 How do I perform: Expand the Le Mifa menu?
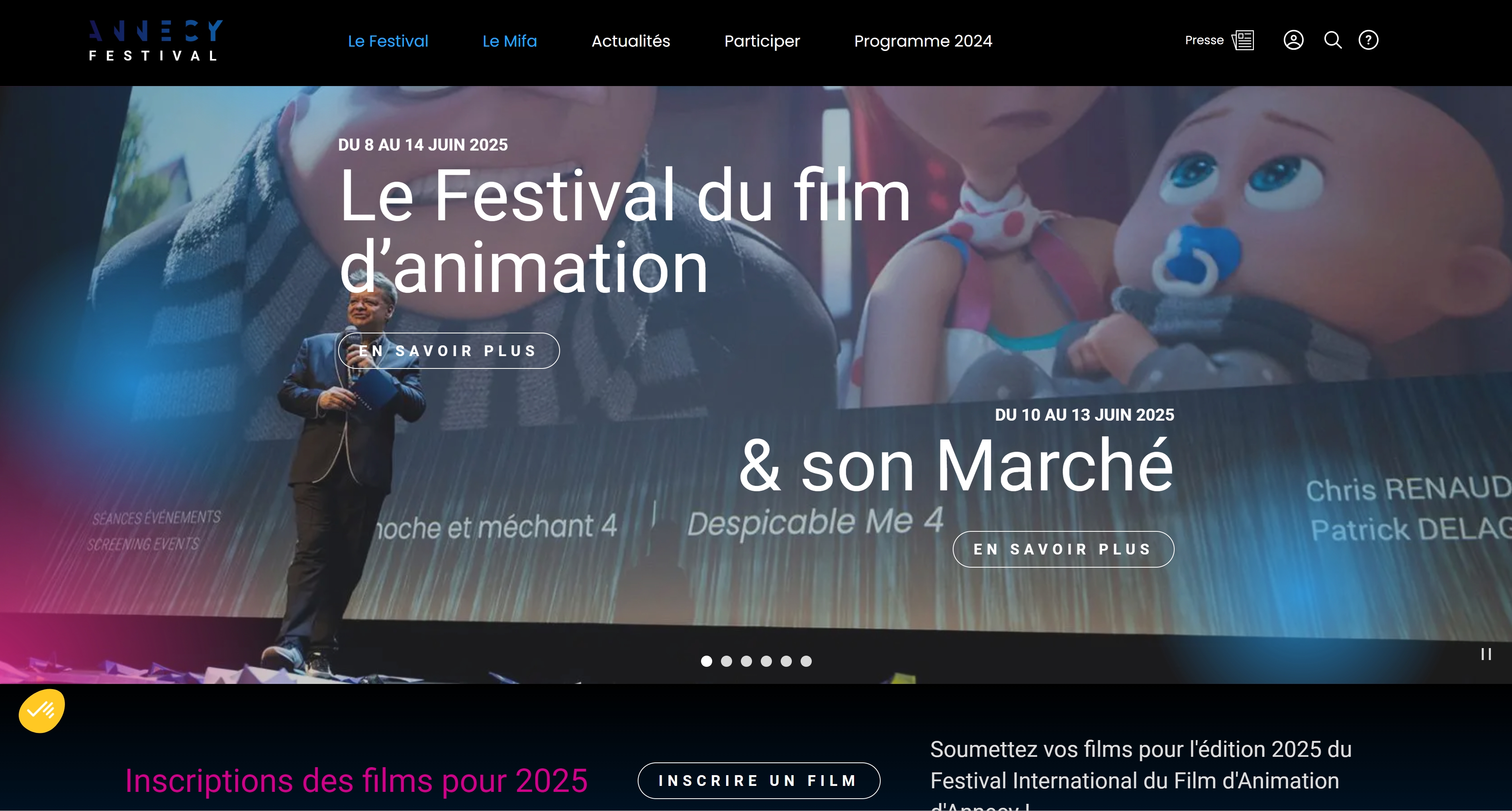pos(509,41)
